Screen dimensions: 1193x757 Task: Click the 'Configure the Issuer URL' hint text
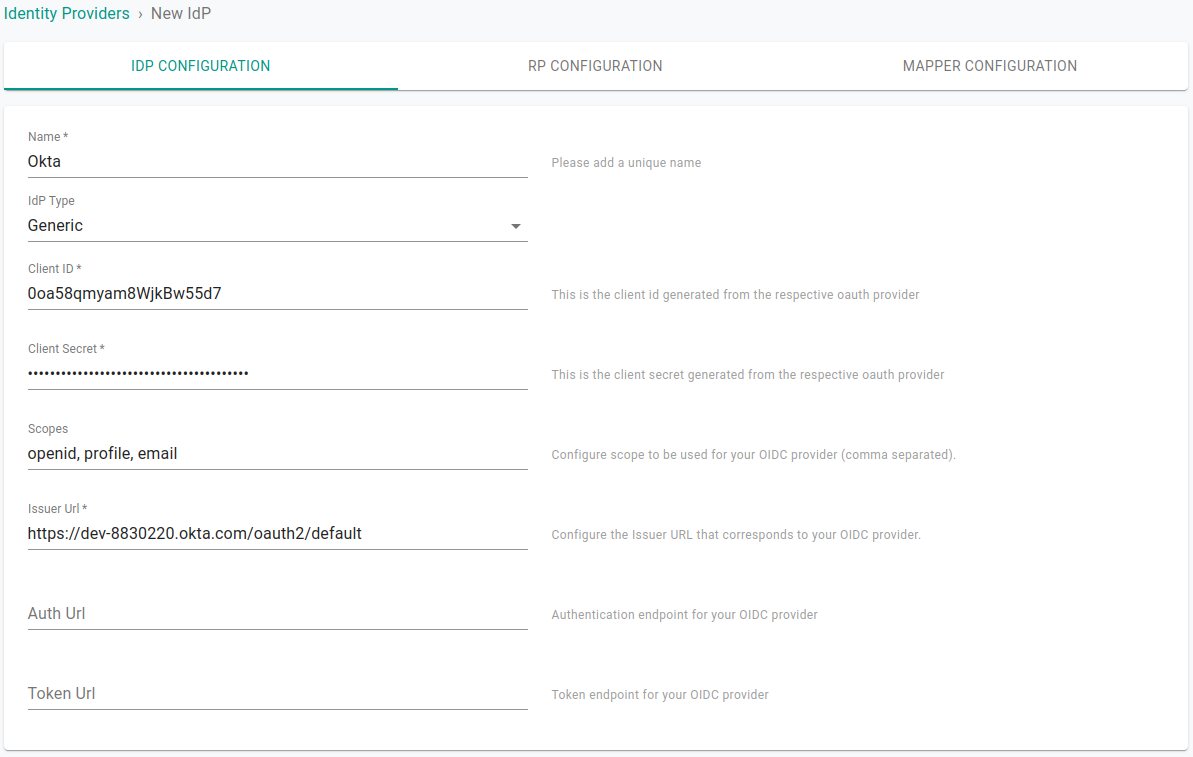click(x=736, y=535)
